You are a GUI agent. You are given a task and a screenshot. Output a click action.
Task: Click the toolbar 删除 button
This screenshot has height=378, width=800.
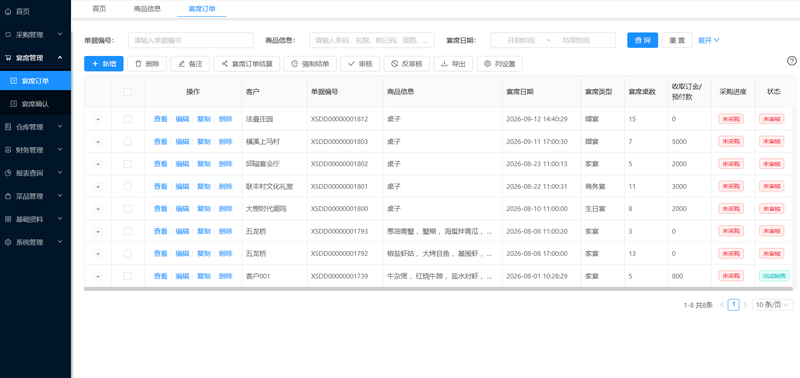point(147,64)
